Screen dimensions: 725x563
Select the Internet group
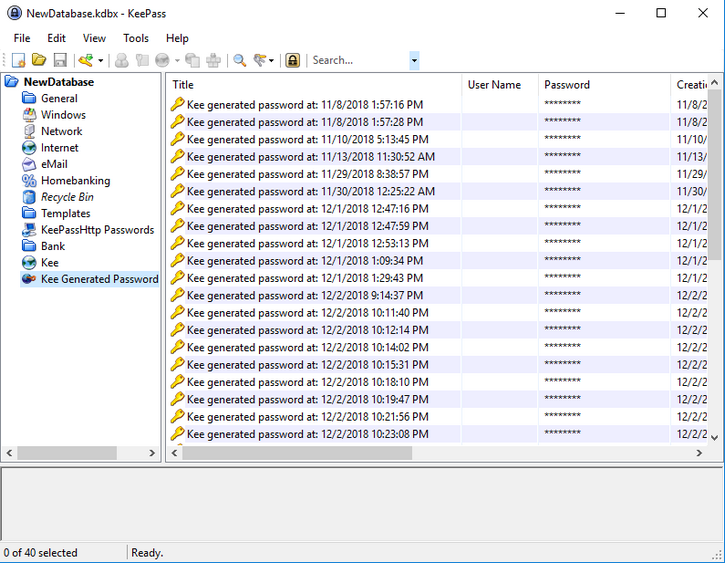(60, 148)
